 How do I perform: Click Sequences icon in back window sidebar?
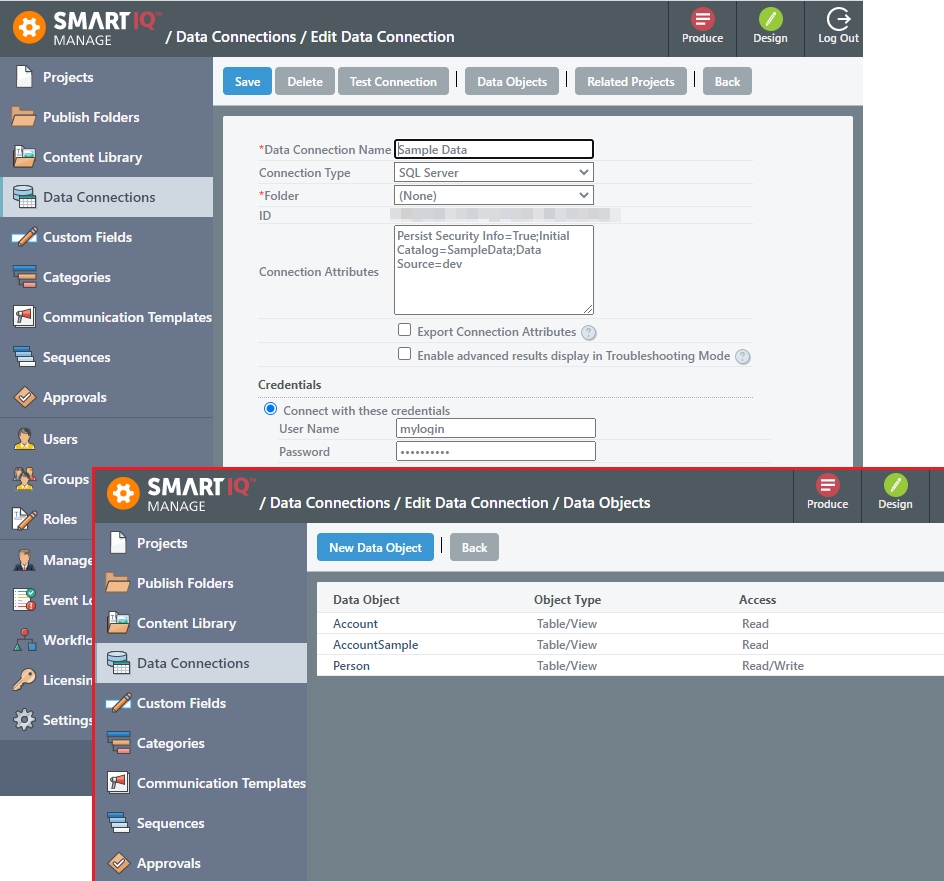pyautogui.click(x=24, y=357)
